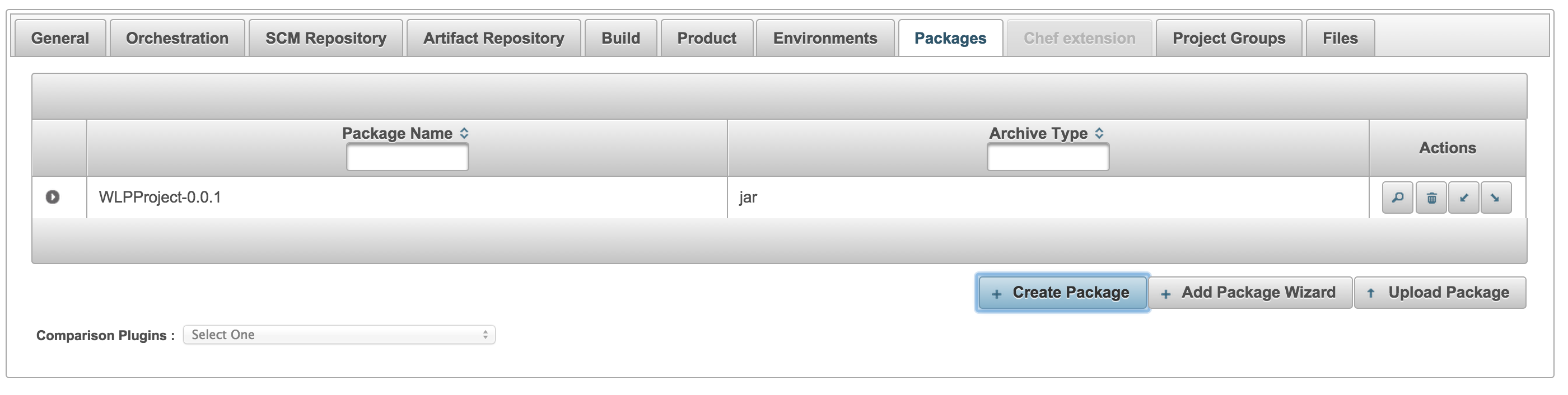Click the Create Package button
The image size is (1568, 395).
pyautogui.click(x=1062, y=293)
